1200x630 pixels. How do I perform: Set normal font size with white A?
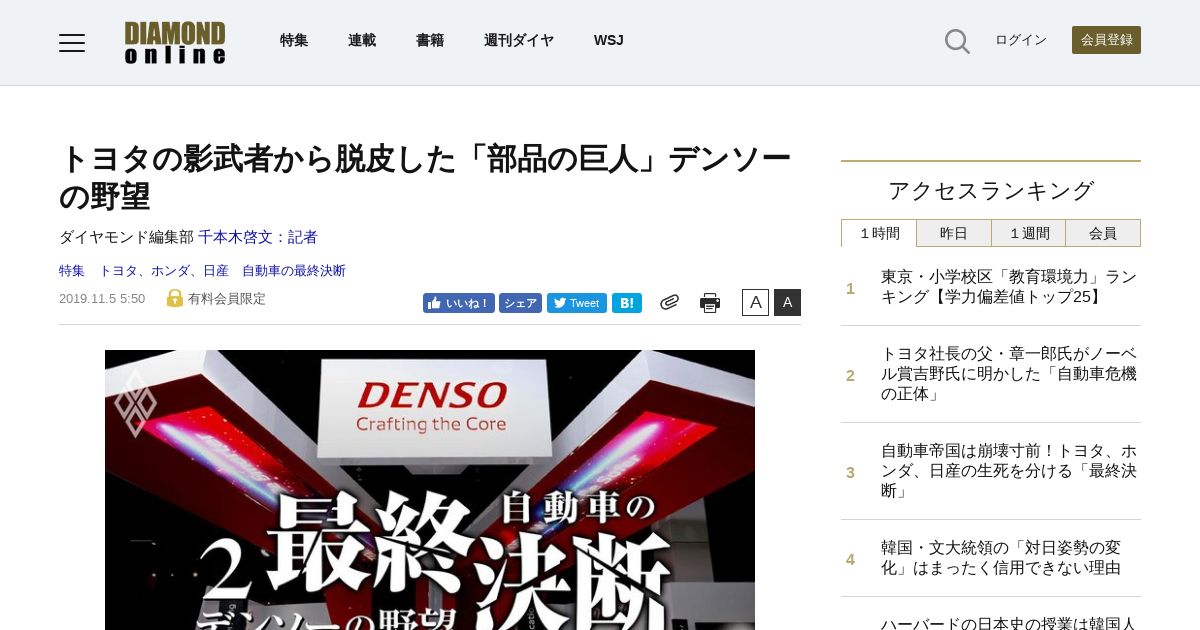[755, 302]
